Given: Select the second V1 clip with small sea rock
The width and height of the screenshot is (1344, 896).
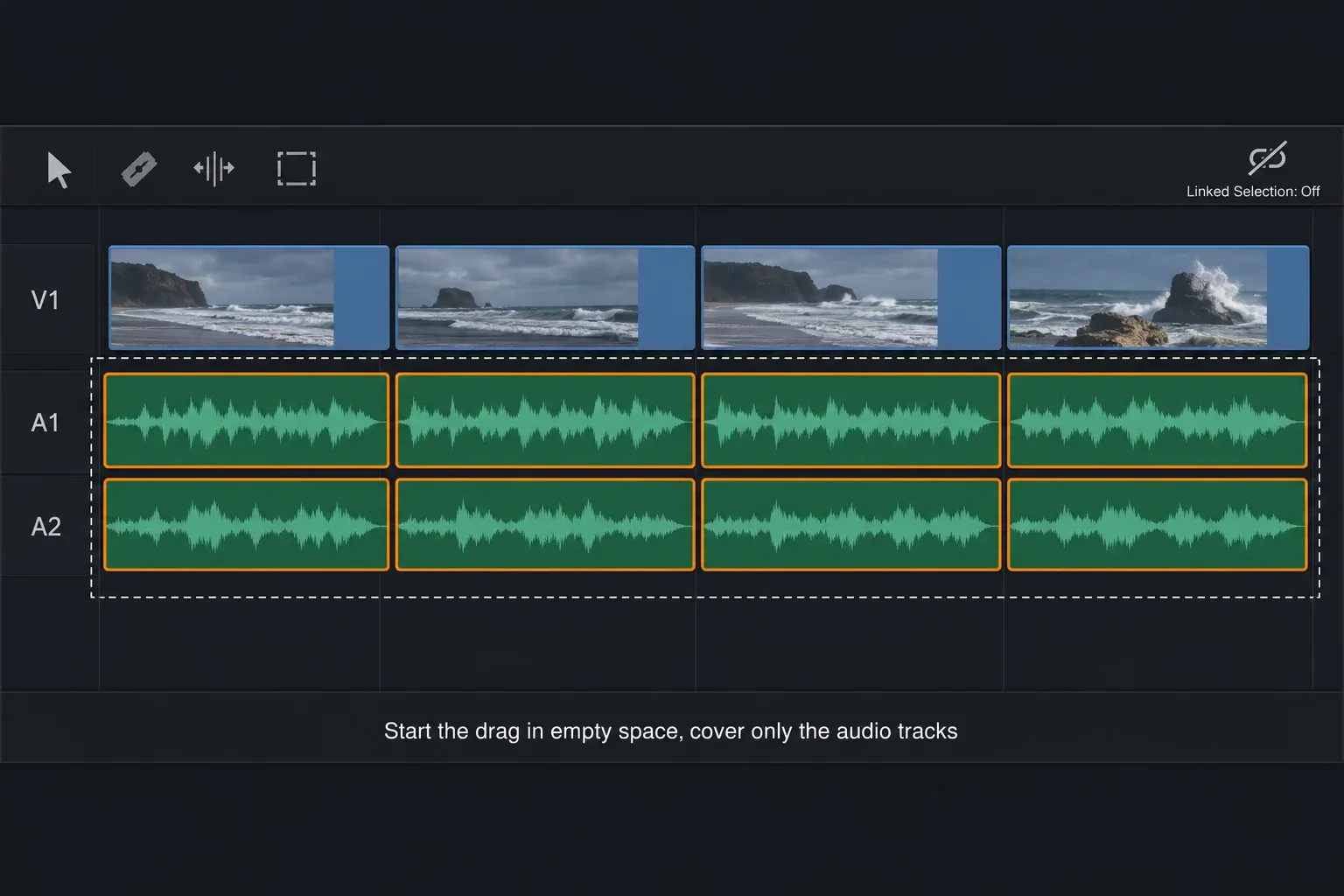Looking at the screenshot, I should pyautogui.click(x=545, y=297).
